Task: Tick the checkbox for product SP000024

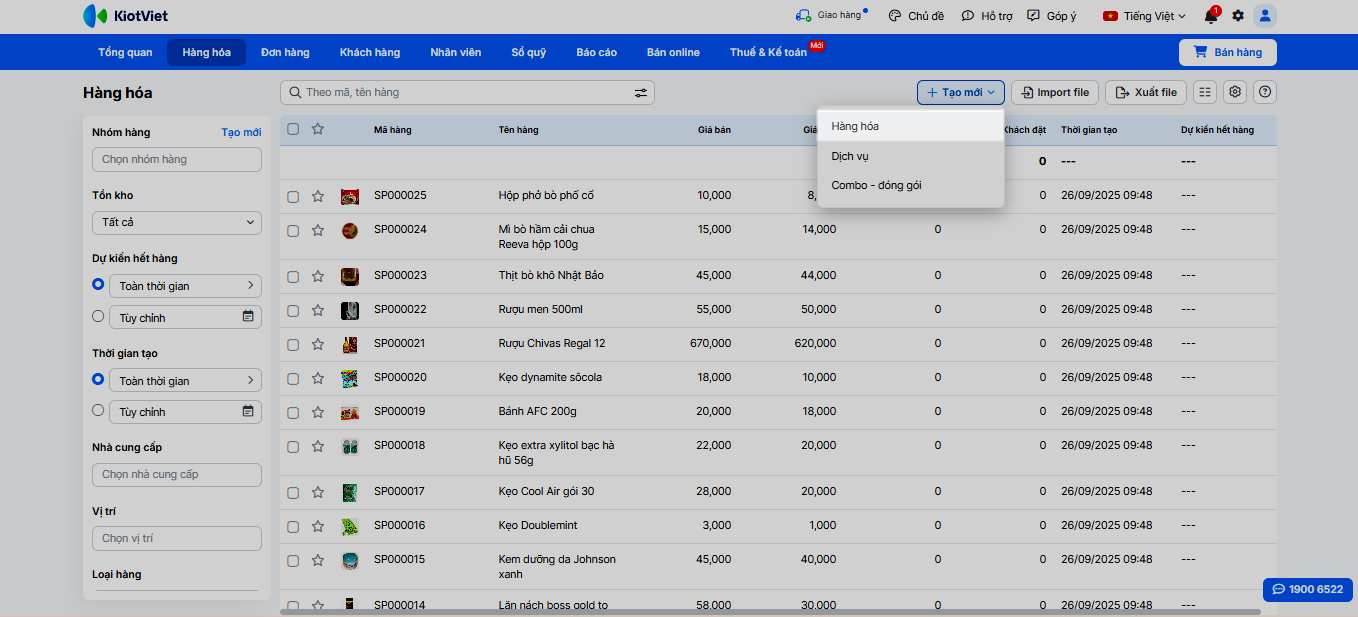Action: (293, 230)
